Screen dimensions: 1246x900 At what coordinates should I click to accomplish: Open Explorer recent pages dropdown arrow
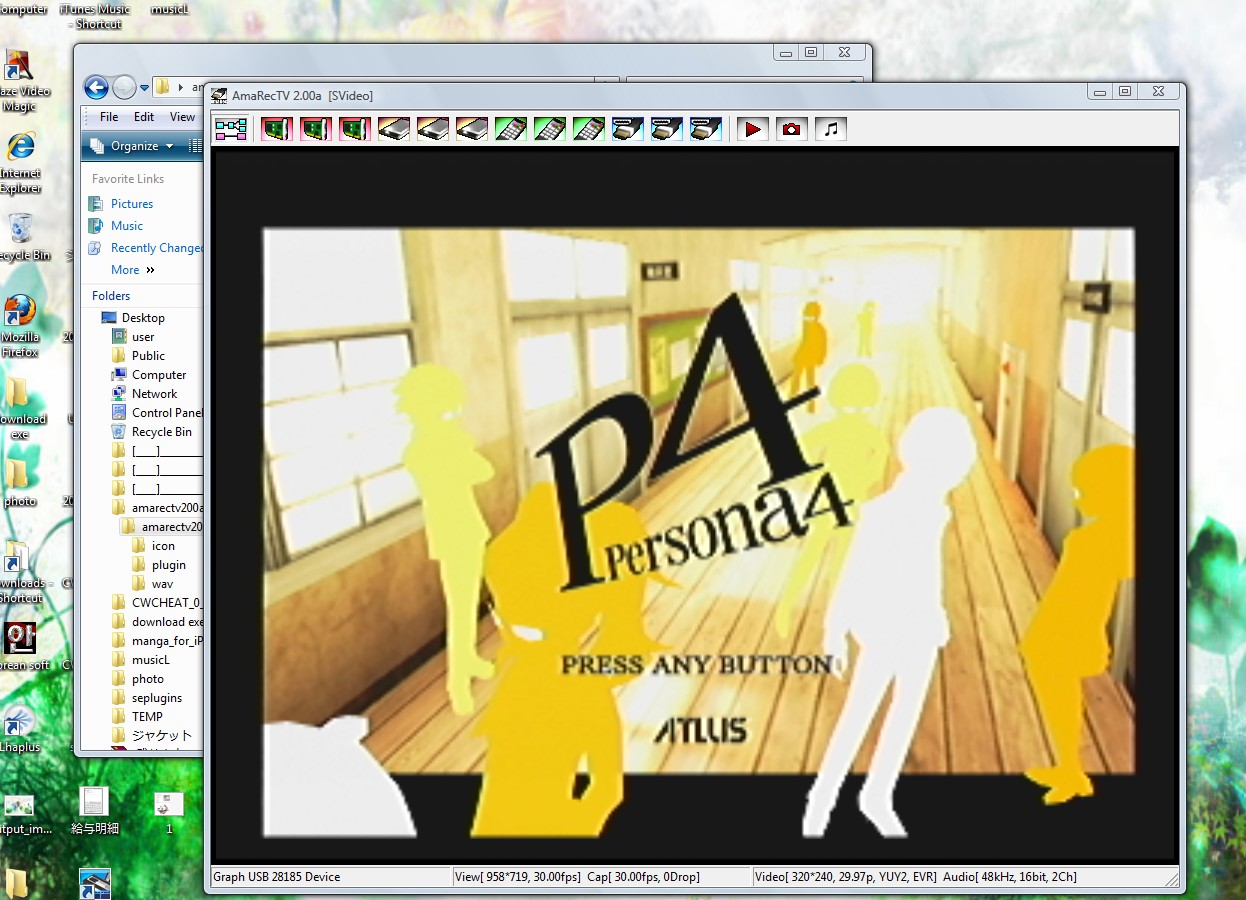pos(144,88)
